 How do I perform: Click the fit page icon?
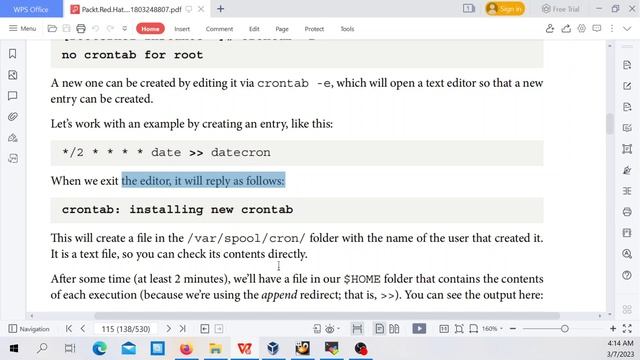tap(459, 329)
